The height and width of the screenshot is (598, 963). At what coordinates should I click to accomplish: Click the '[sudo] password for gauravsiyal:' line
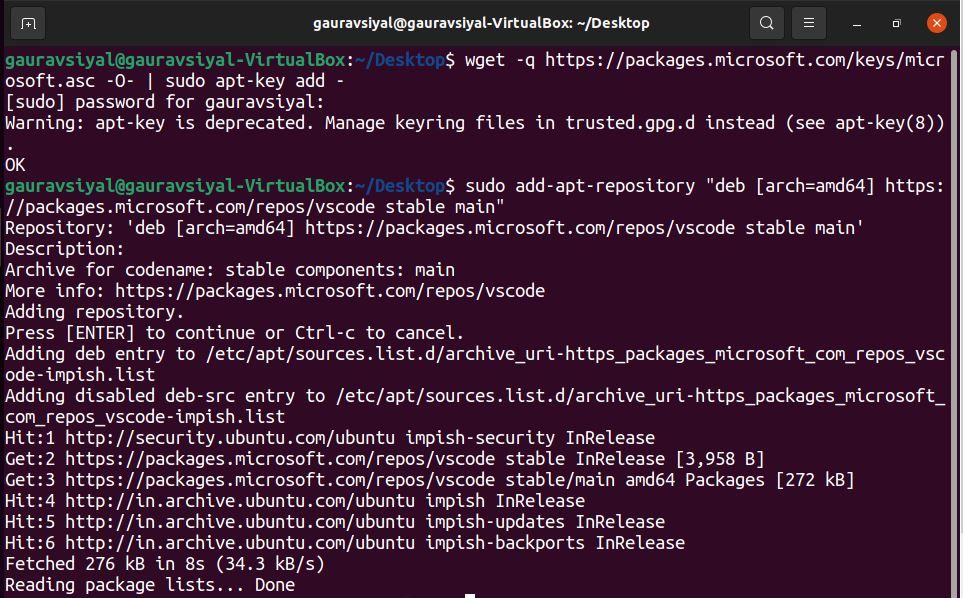165,102
